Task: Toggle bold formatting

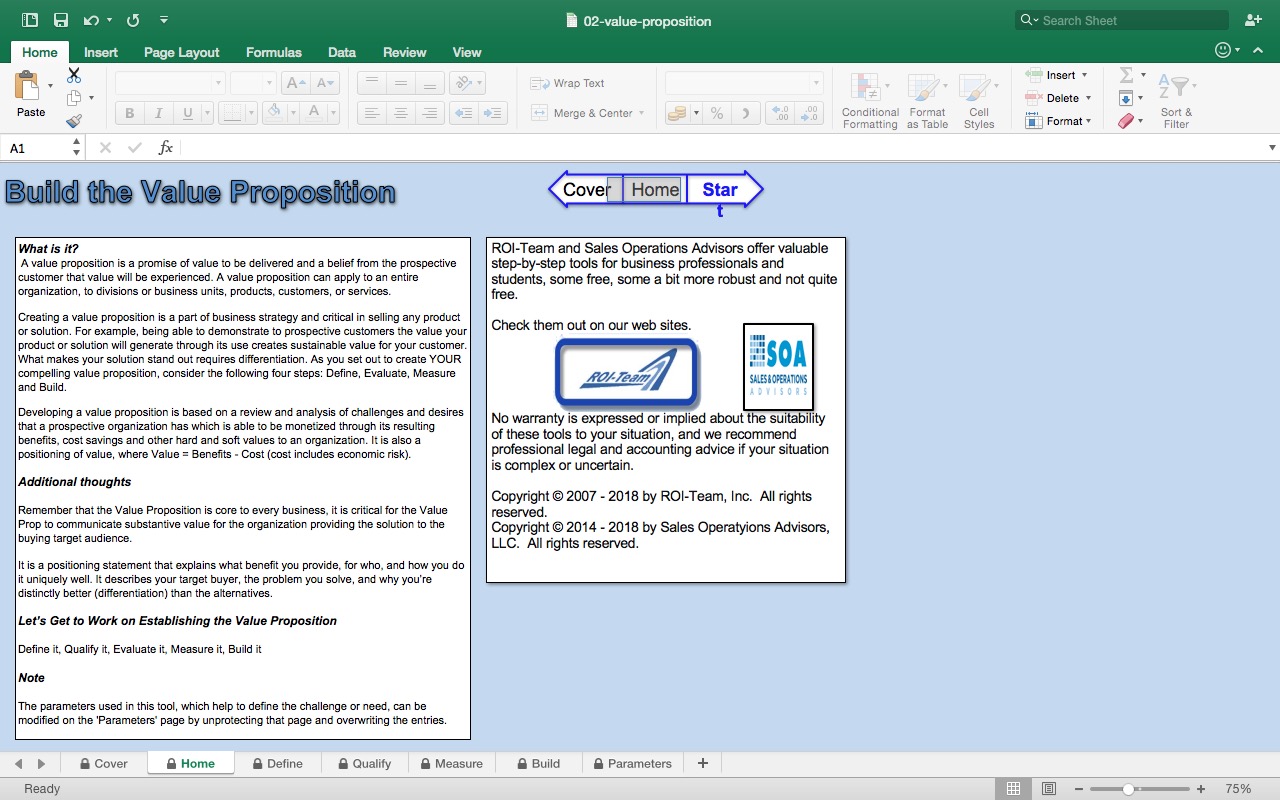Action: pyautogui.click(x=128, y=113)
